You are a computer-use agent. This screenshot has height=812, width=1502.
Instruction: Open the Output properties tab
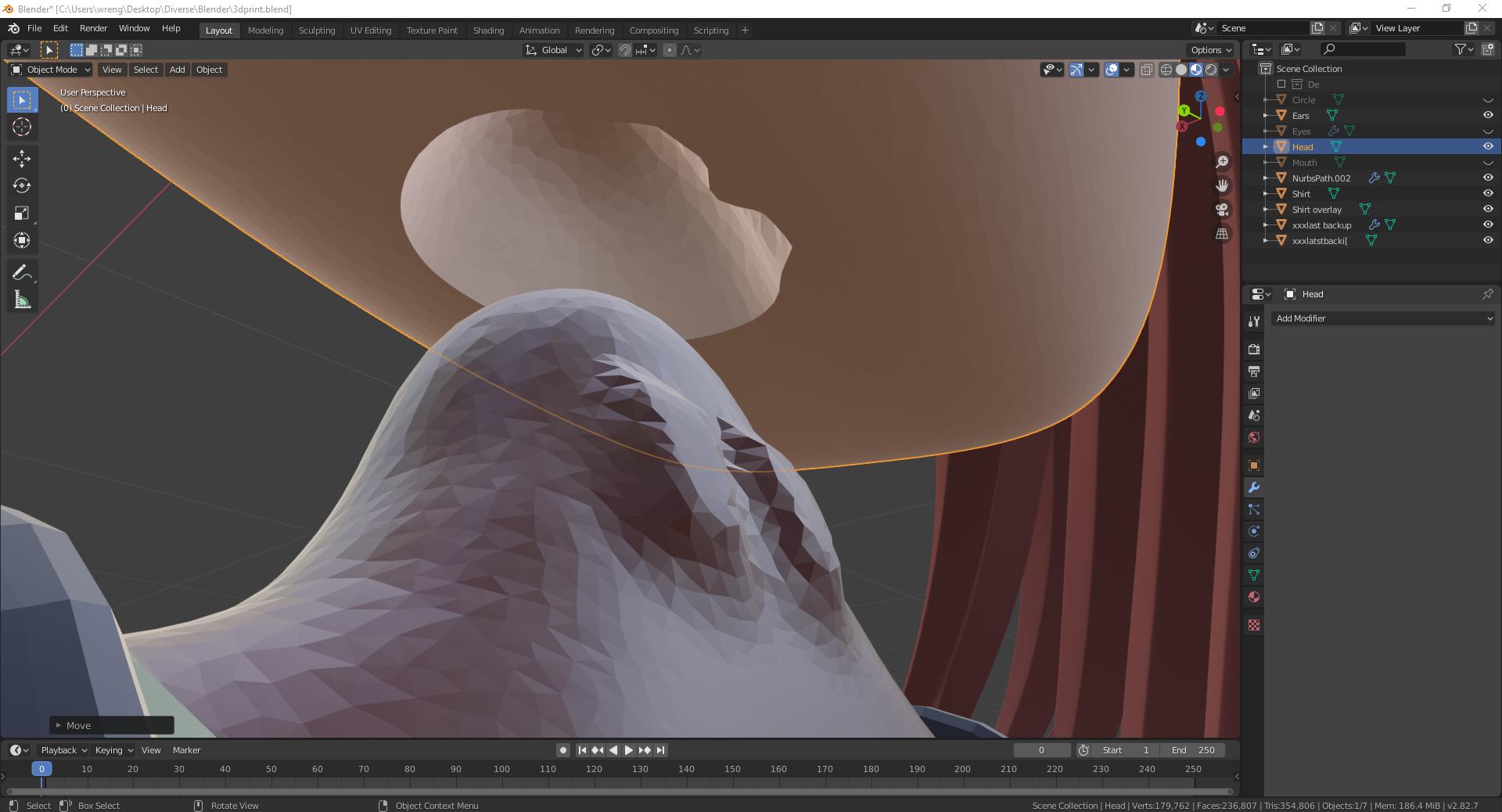click(x=1254, y=371)
